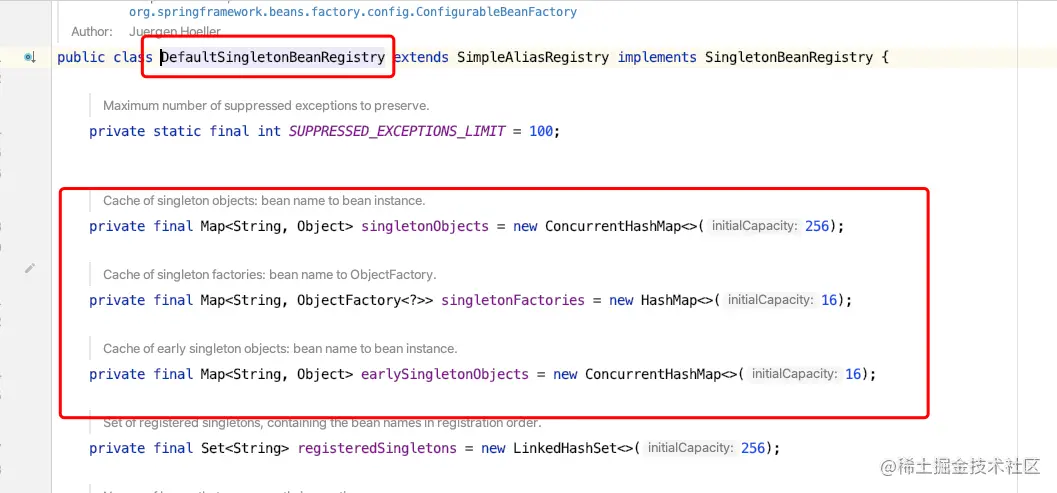Click the singletonFactories field name
1057x493 pixels.
[513, 301]
